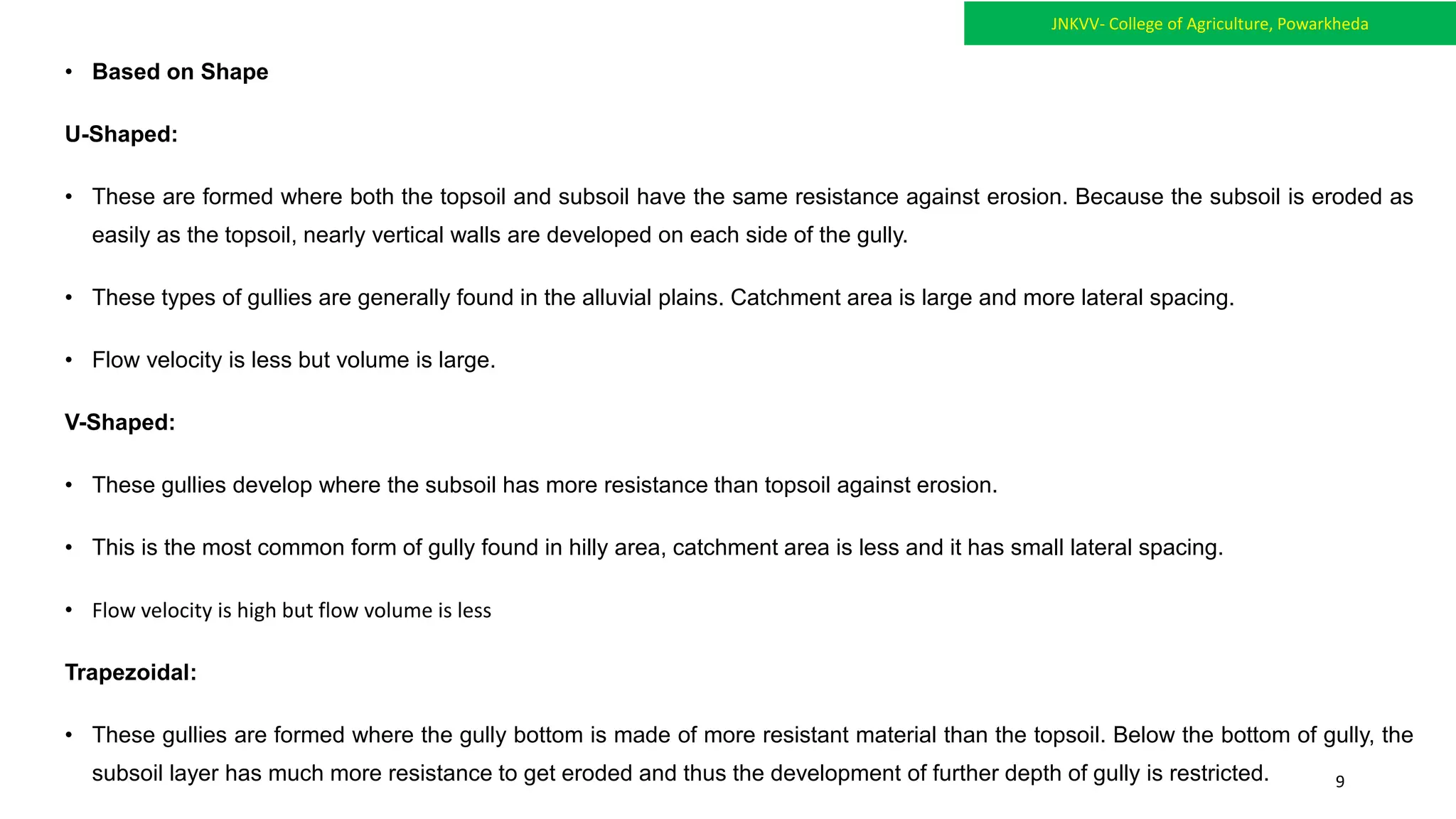Image resolution: width=1456 pixels, height=819 pixels.
Task: Click the line about gullies in hilly area
Action: (x=657, y=547)
